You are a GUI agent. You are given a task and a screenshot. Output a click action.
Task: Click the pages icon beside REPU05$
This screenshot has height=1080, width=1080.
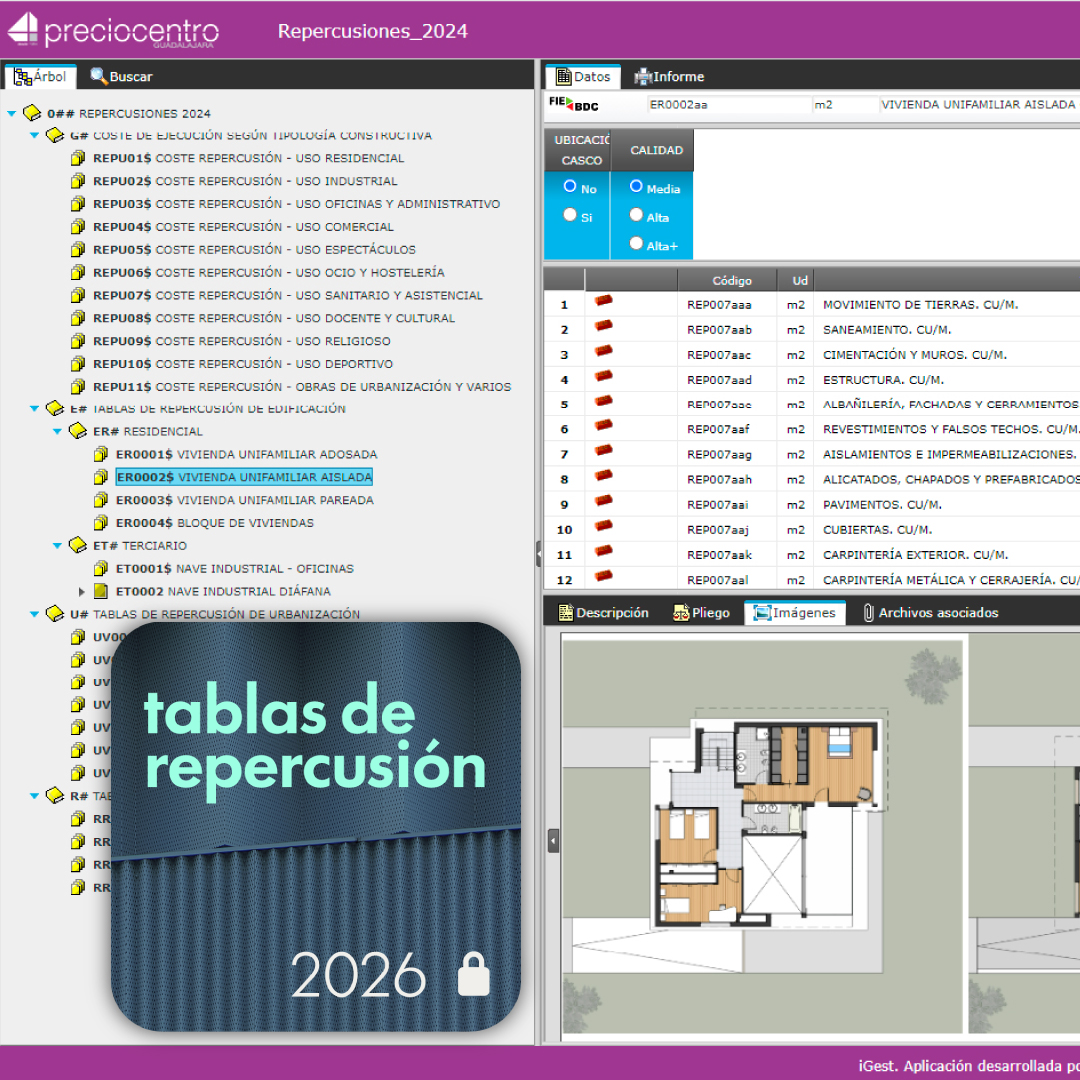pos(78,249)
